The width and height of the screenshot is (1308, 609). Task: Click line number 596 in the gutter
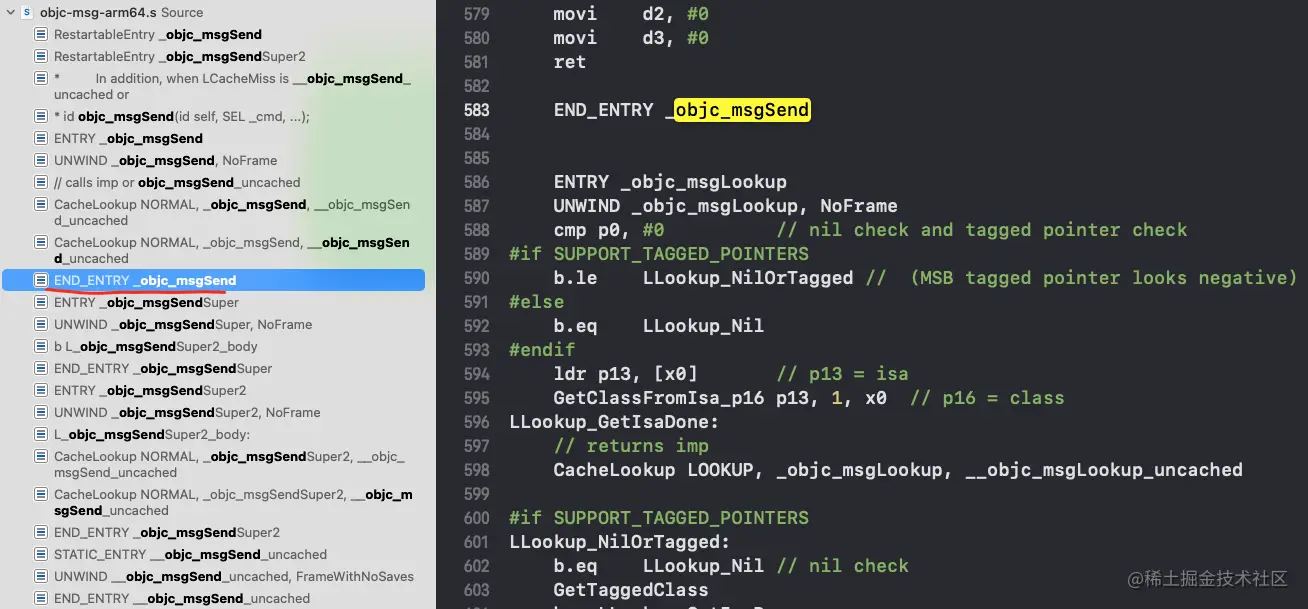pyautogui.click(x=477, y=422)
